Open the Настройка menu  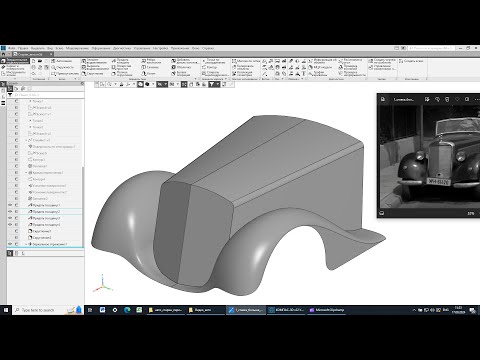tap(160, 48)
